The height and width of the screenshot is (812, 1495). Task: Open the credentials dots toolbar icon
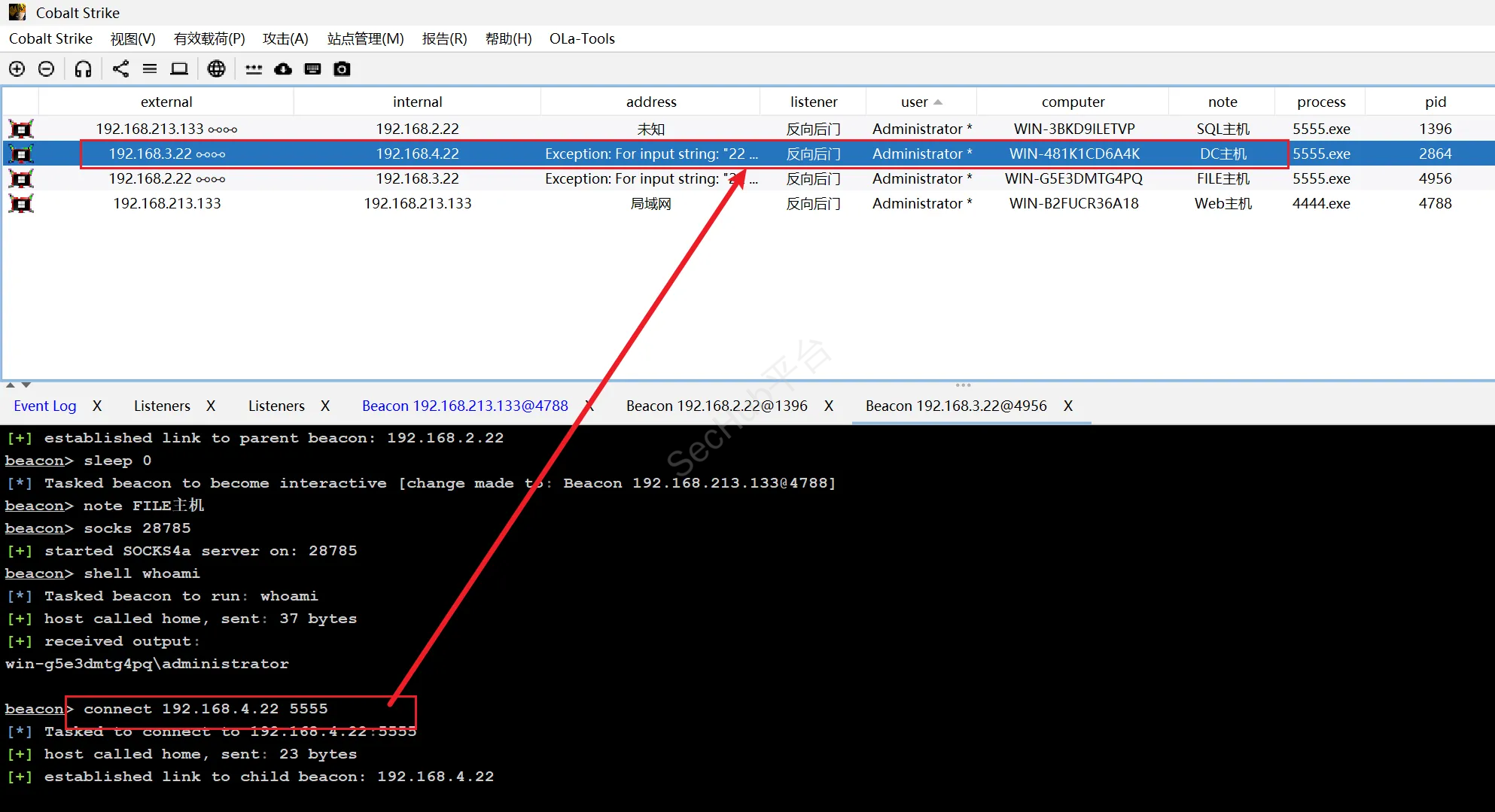pos(254,69)
